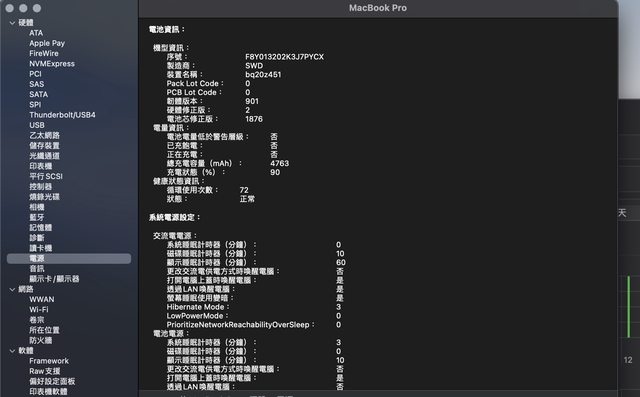The image size is (640, 397).
Task: Click the MacBook Pro window title
Action: [x=378, y=8]
